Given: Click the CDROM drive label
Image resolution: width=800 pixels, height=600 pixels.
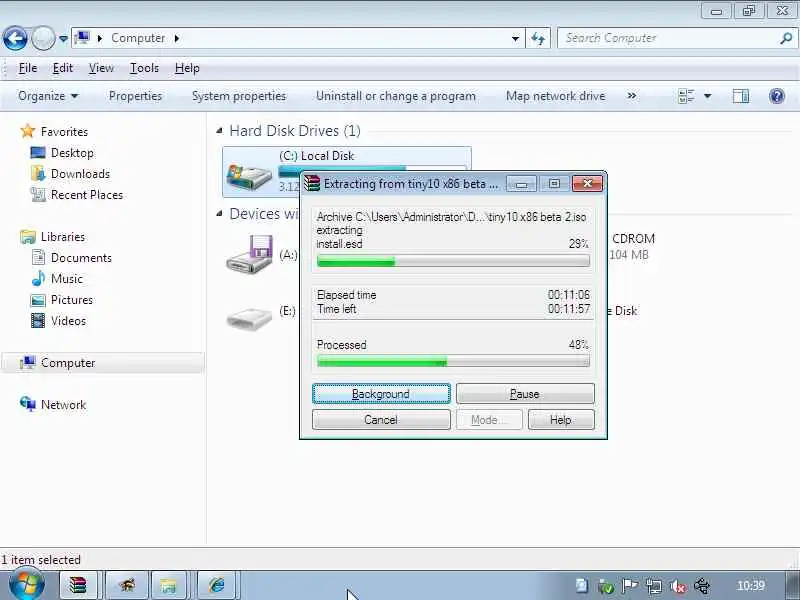Looking at the screenshot, I should (x=633, y=239).
